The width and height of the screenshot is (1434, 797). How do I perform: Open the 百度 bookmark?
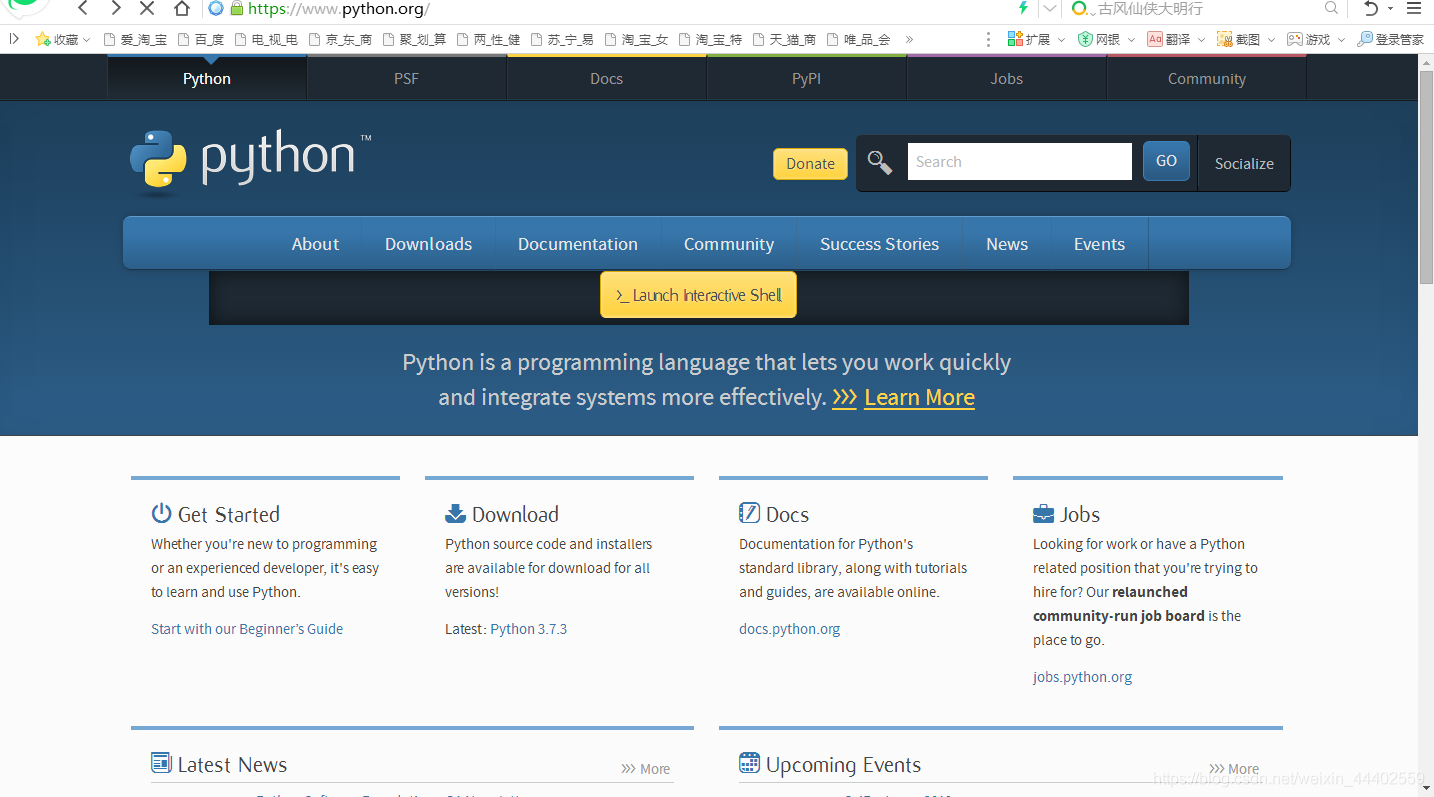click(201, 40)
